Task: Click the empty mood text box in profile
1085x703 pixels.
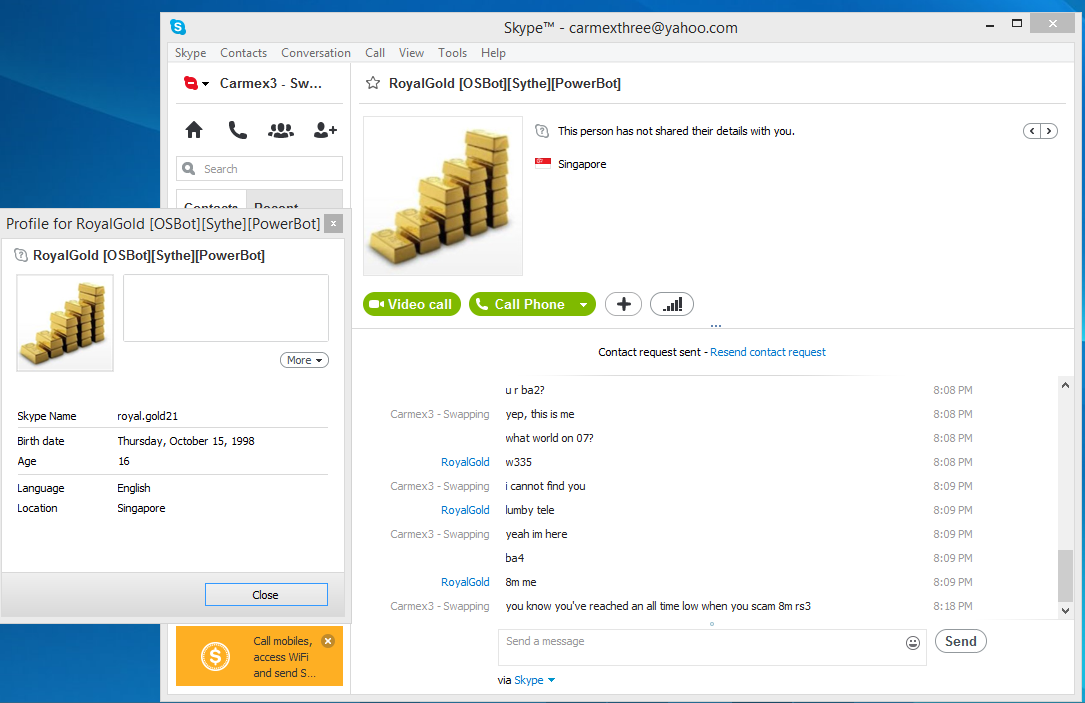Action: point(226,308)
